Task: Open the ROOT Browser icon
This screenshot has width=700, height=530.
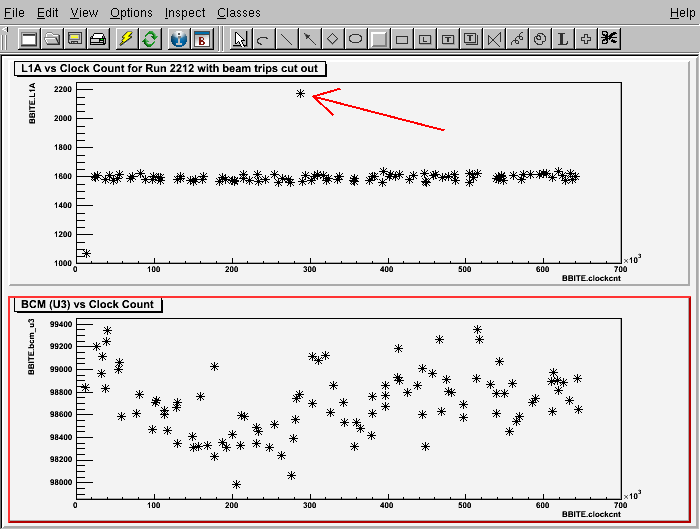Action: (202, 39)
